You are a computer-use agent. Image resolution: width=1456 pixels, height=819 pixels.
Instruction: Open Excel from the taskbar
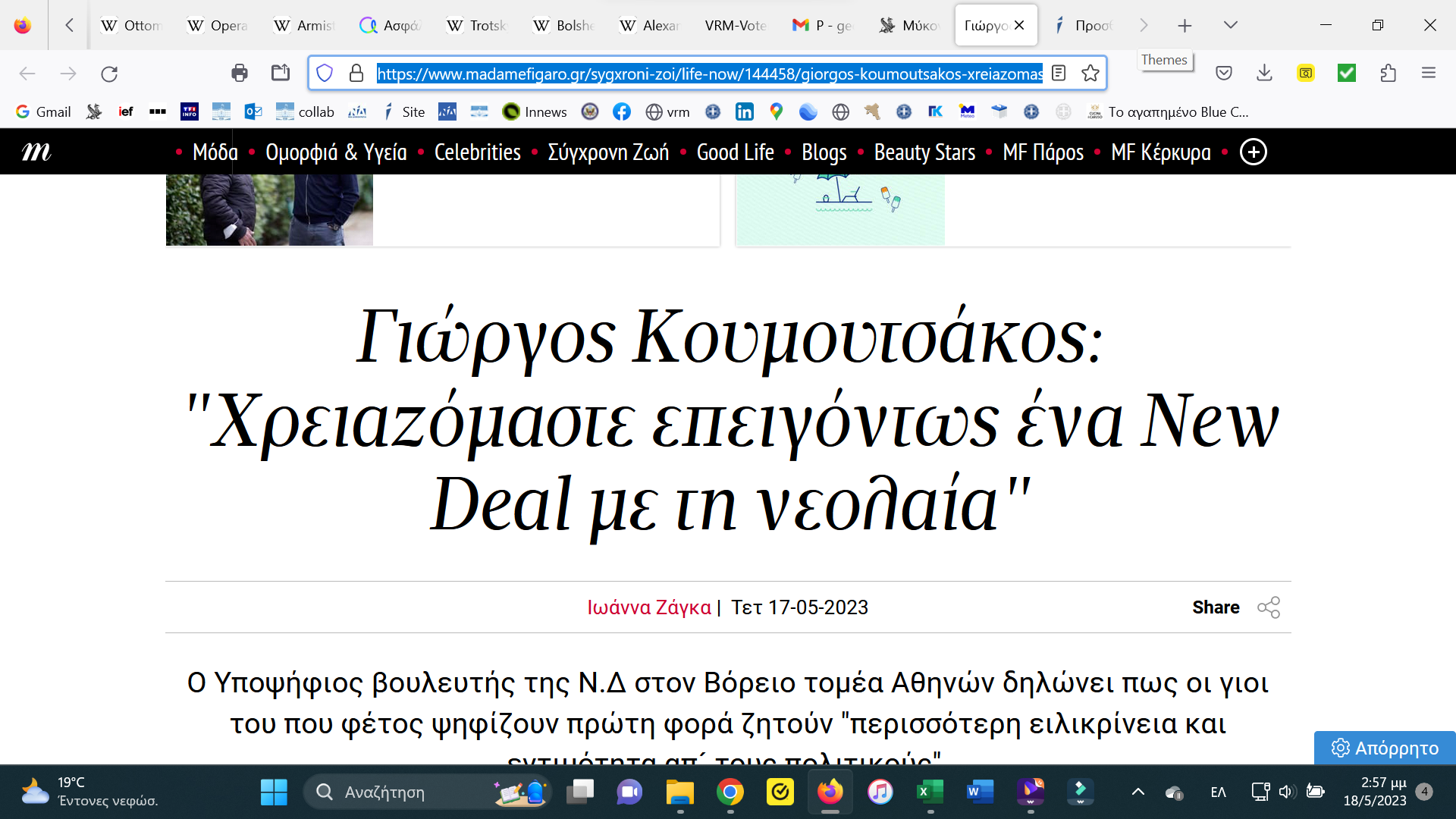coord(929,792)
